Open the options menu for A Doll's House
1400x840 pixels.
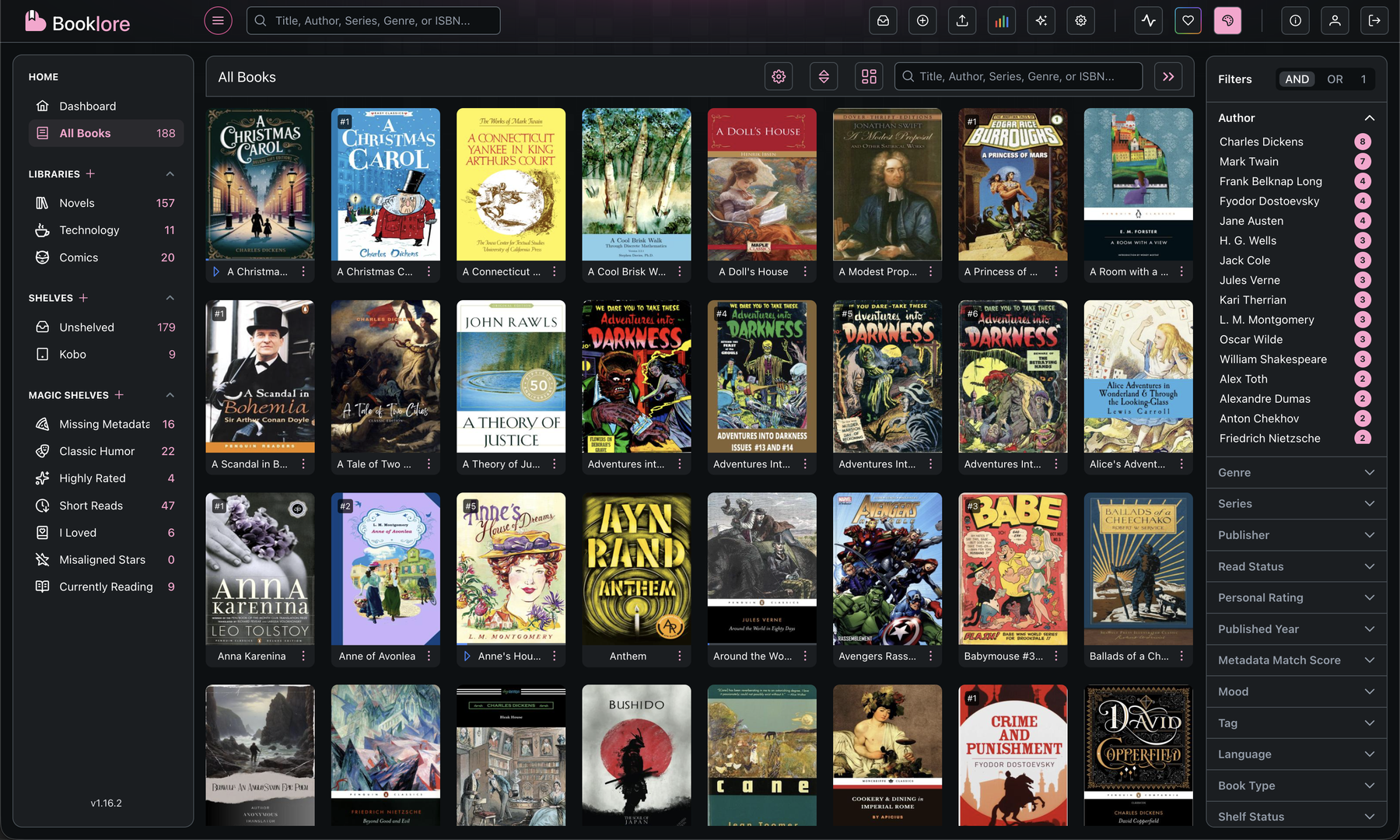[x=805, y=271]
